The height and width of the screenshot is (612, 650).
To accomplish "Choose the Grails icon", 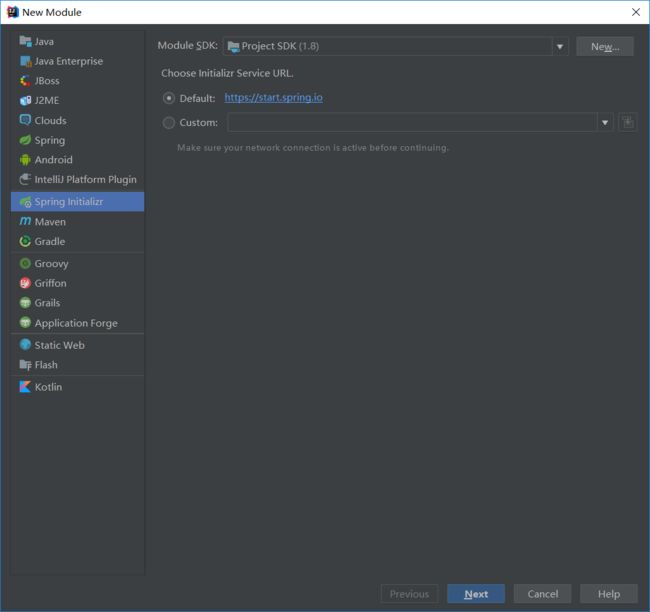I will [x=26, y=303].
